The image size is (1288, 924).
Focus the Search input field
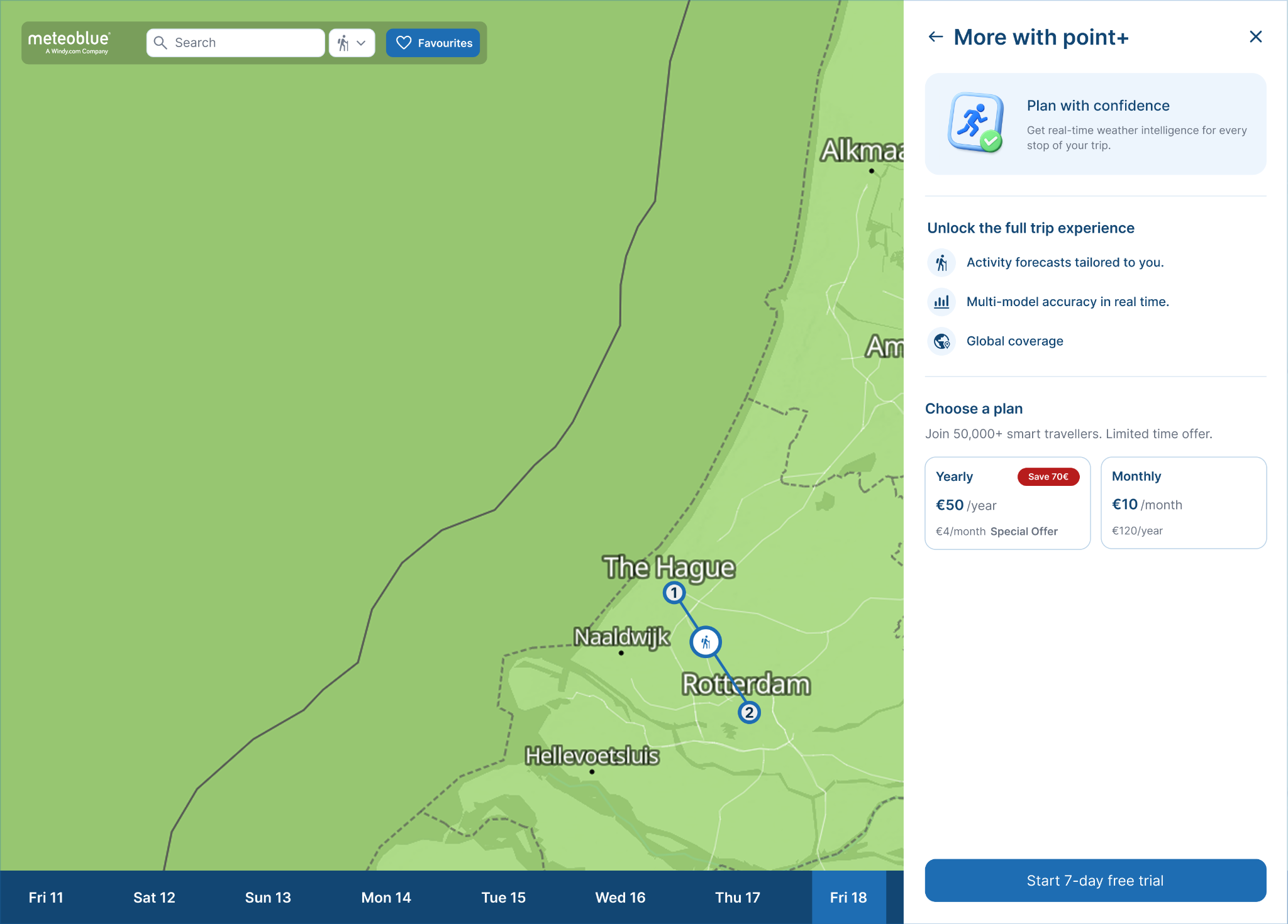click(236, 43)
